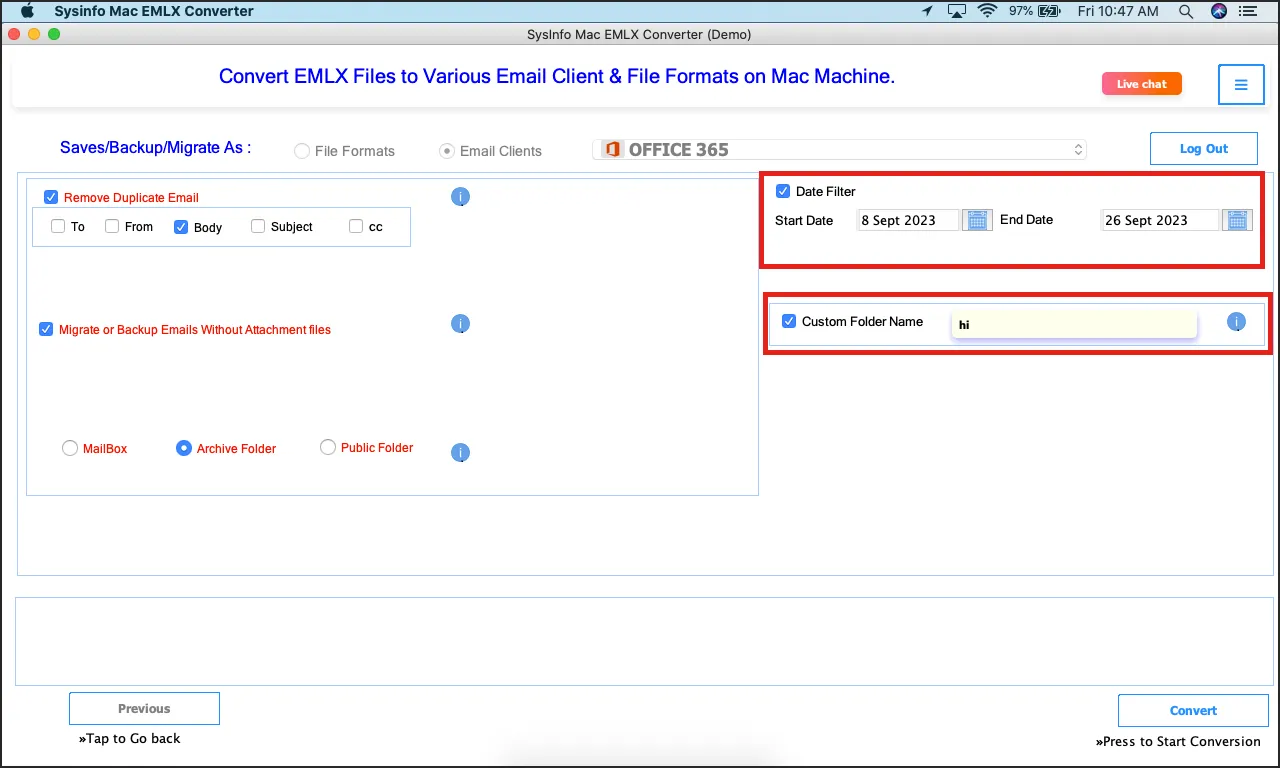Show info for Custom Folder Name

coord(1236,322)
